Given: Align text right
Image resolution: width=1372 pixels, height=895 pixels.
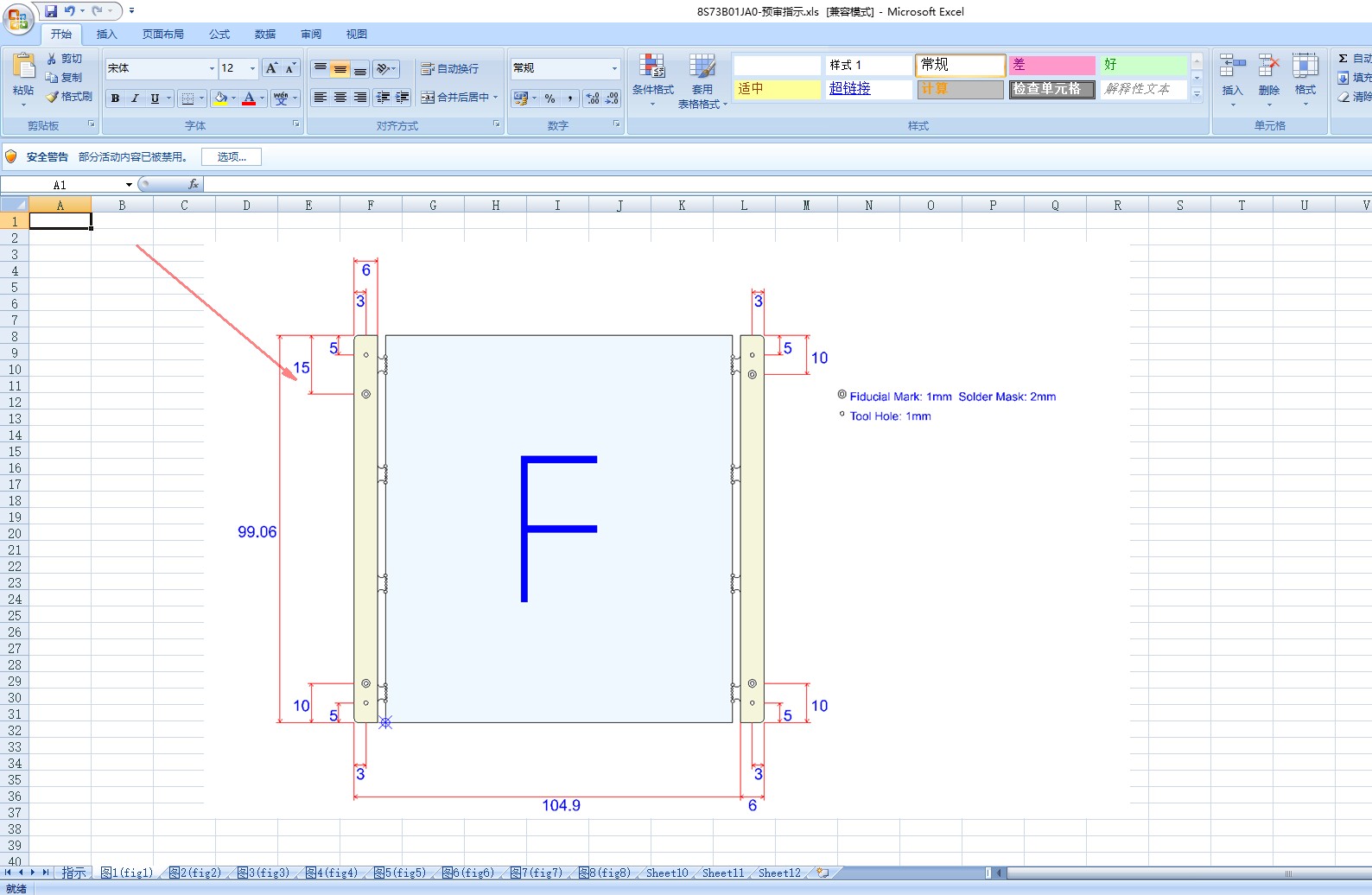Looking at the screenshot, I should click(360, 98).
